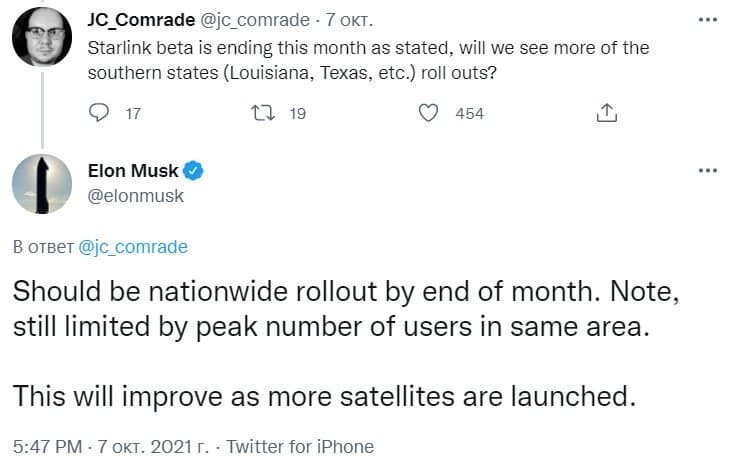Click the like count 454
Viewport: 732px width, 459px height.
tap(469, 113)
